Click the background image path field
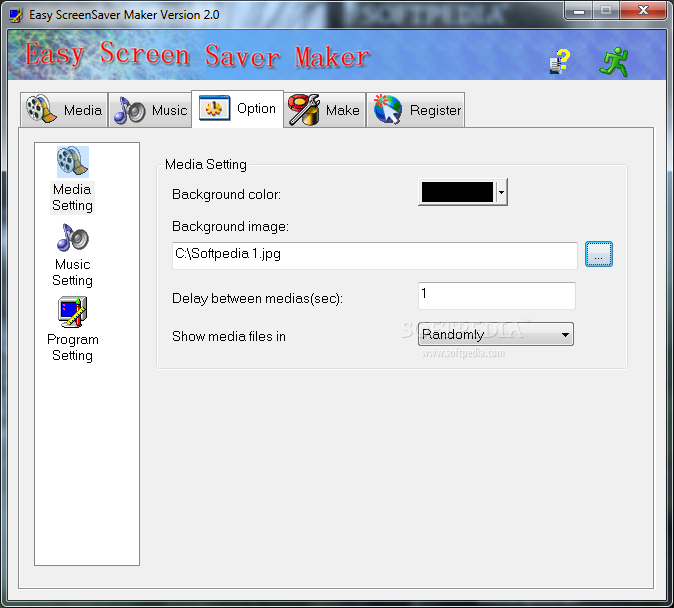674x608 pixels. click(x=374, y=255)
